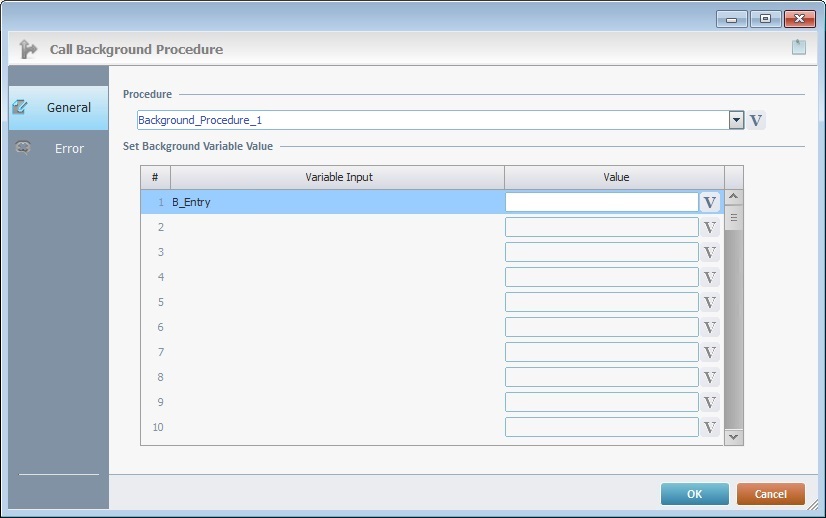Viewport: 826px width, 518px height.
Task: Click the V icon in row 3
Action: pyautogui.click(x=710, y=252)
